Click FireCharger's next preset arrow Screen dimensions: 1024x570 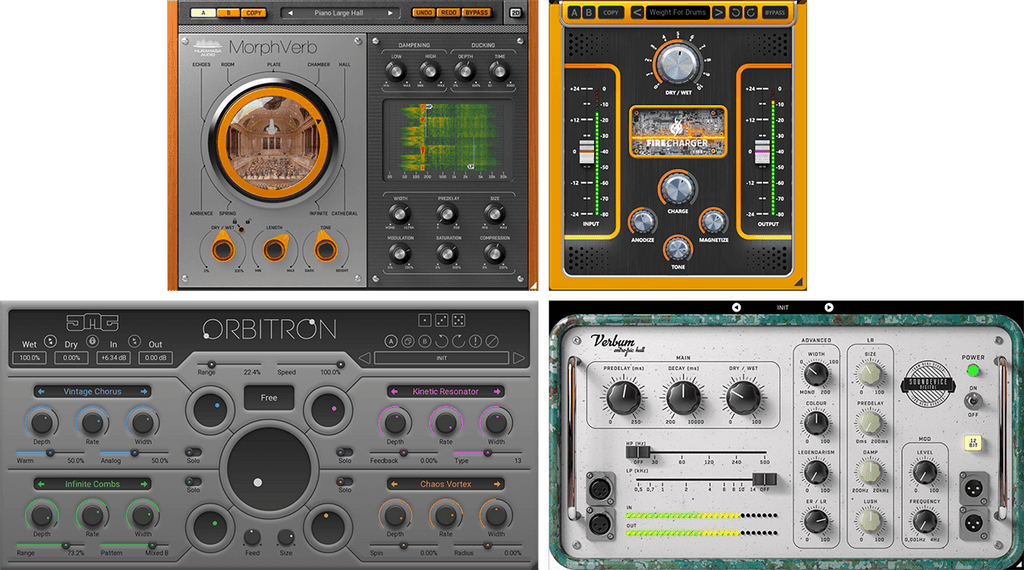718,12
